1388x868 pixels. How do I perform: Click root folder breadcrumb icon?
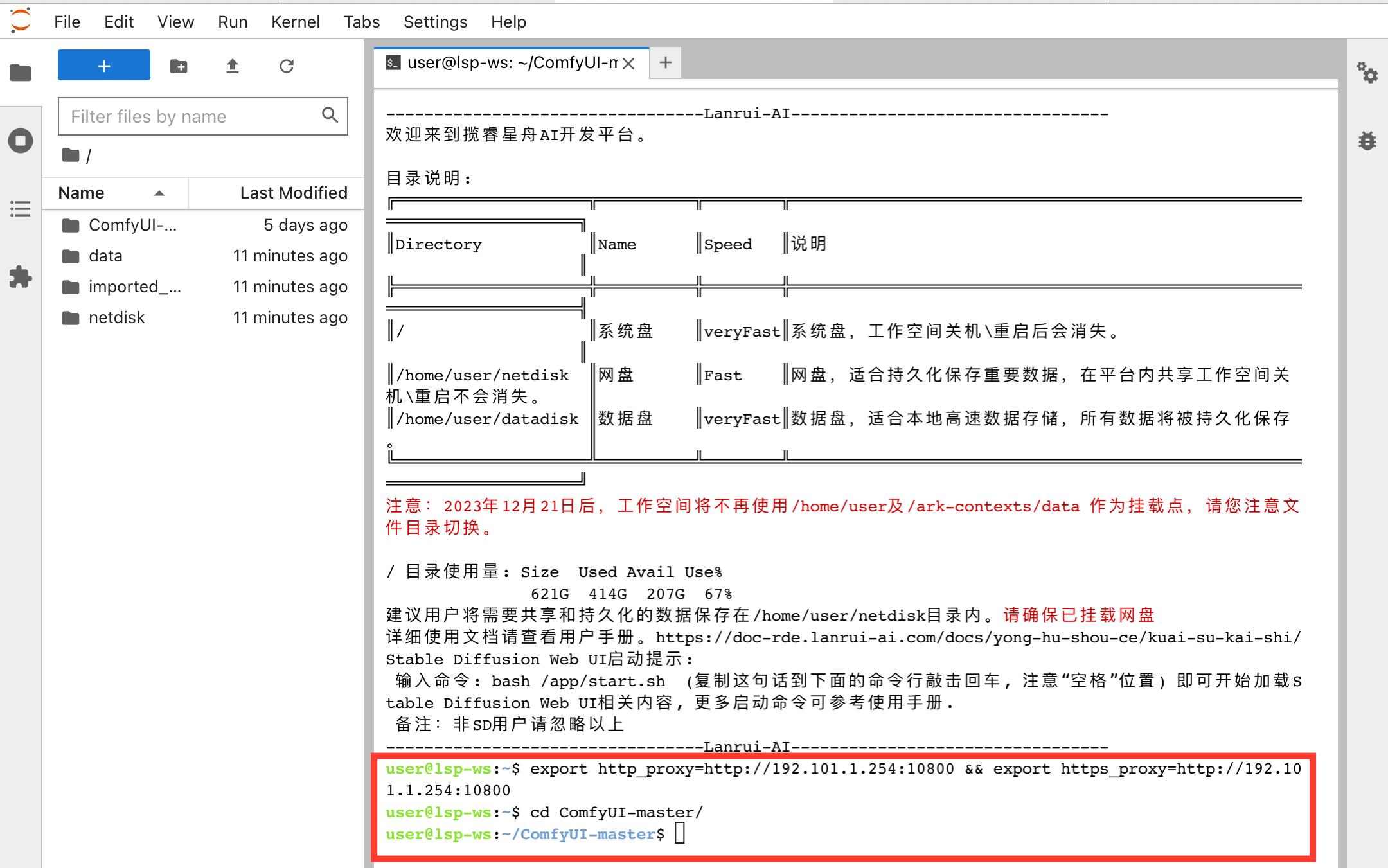pyautogui.click(x=71, y=155)
